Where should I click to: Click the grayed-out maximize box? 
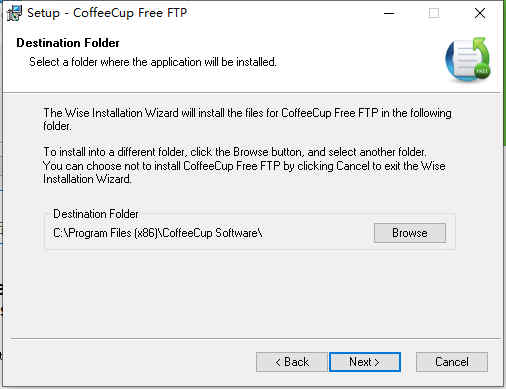pyautogui.click(x=434, y=13)
